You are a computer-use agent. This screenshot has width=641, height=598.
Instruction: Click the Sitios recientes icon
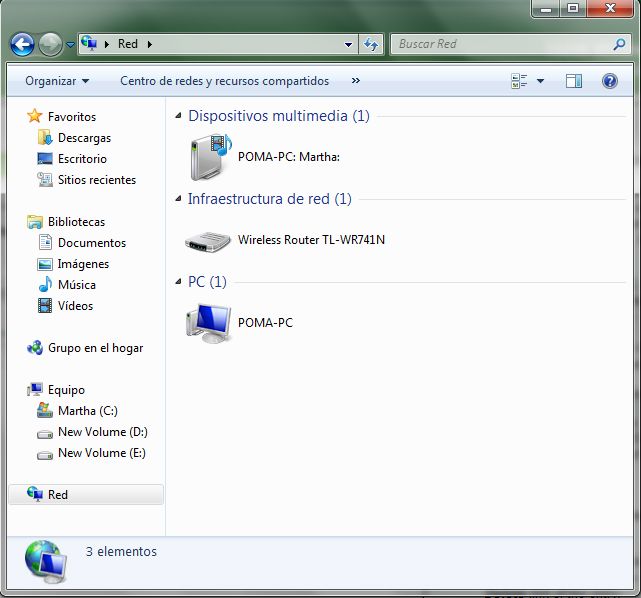pyautogui.click(x=45, y=179)
